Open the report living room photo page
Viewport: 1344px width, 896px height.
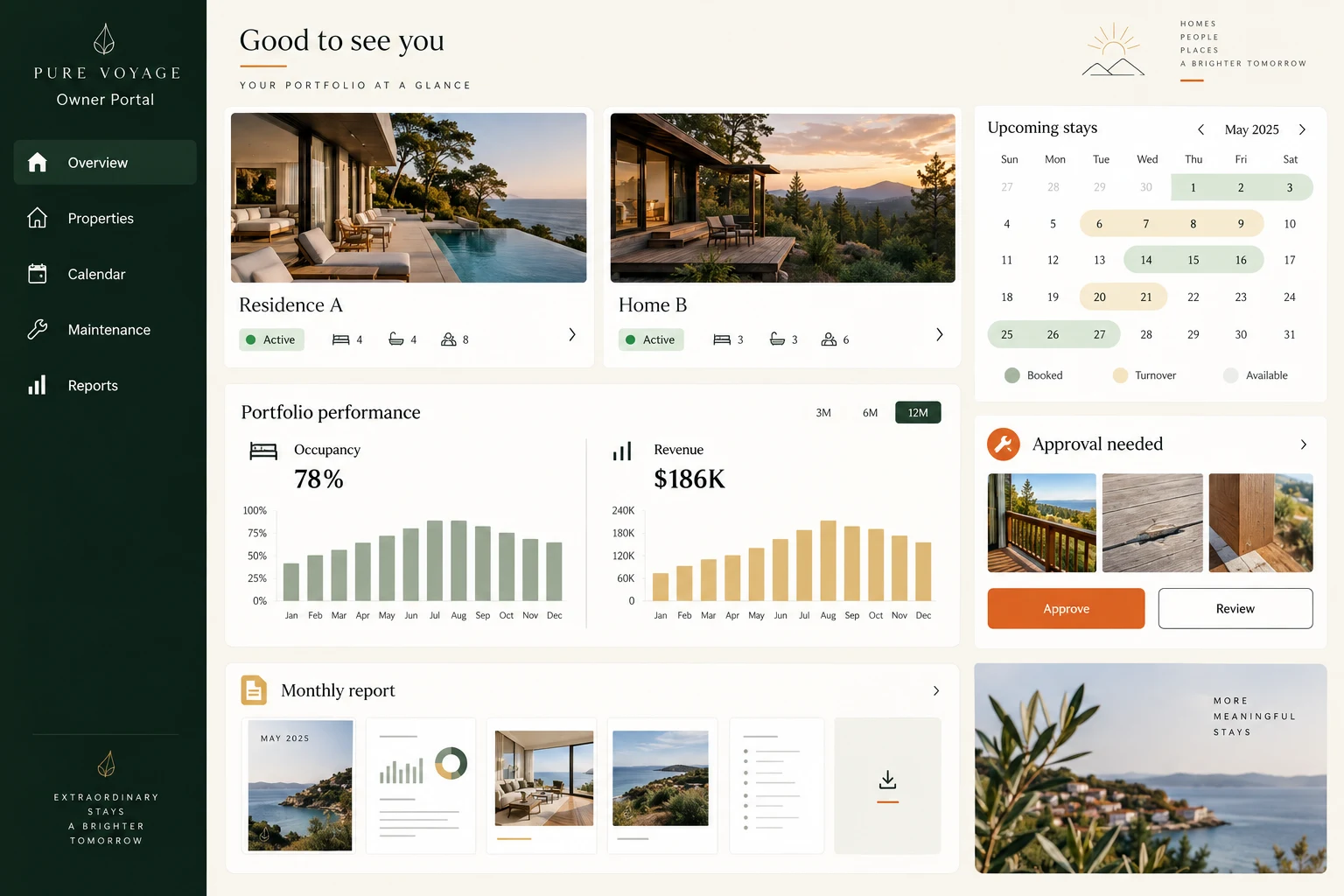(542, 786)
